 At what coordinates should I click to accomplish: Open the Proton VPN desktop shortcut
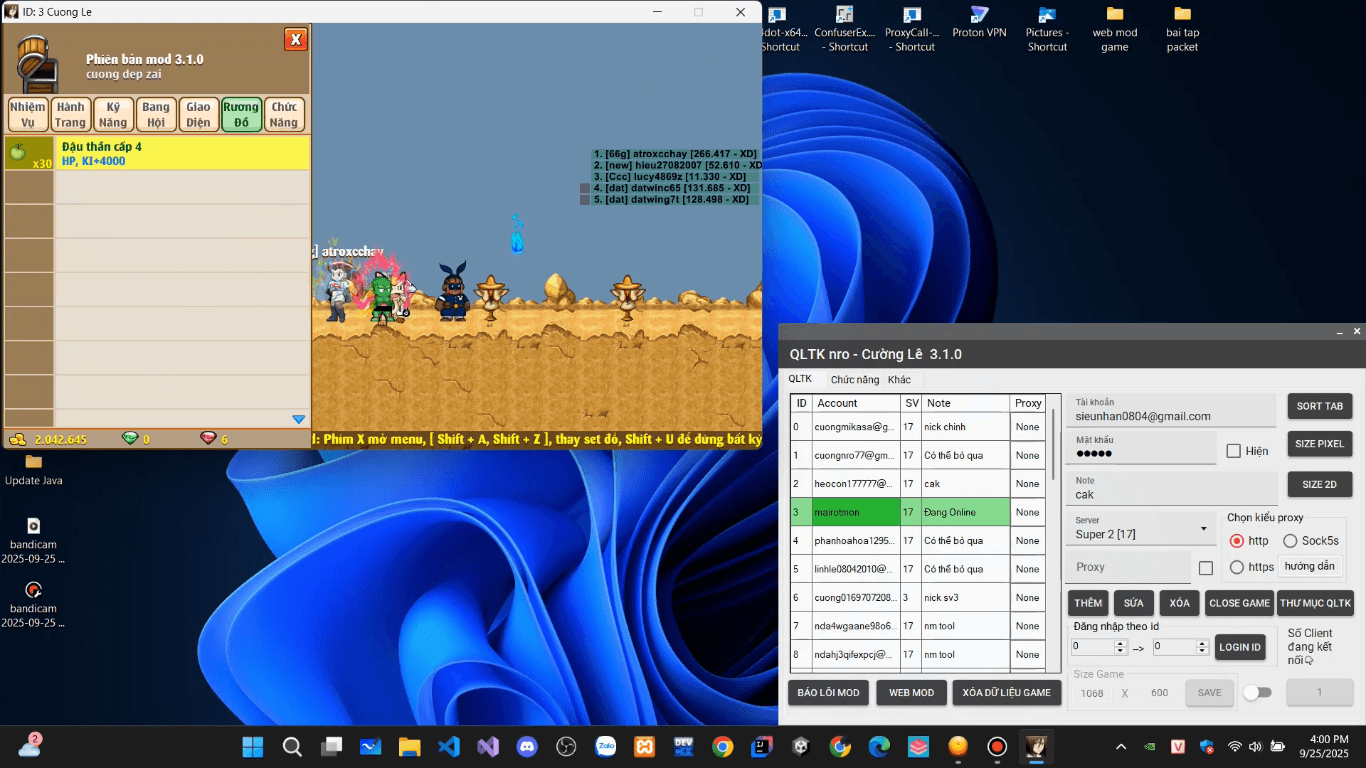979,24
